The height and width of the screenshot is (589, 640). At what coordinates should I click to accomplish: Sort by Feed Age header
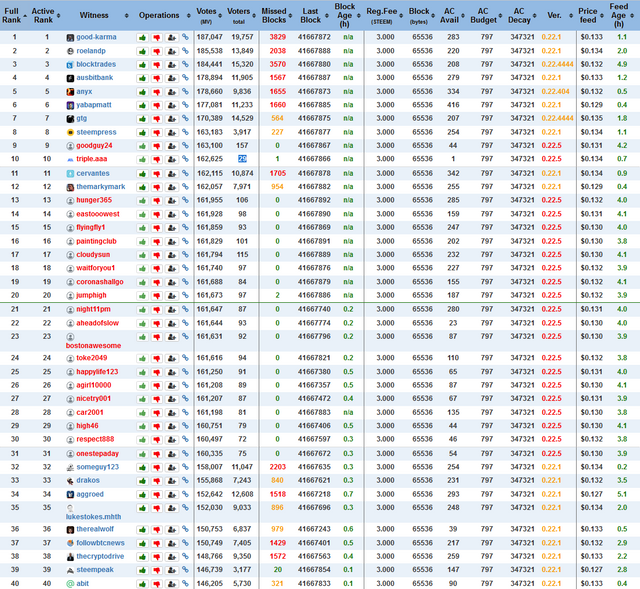point(622,16)
